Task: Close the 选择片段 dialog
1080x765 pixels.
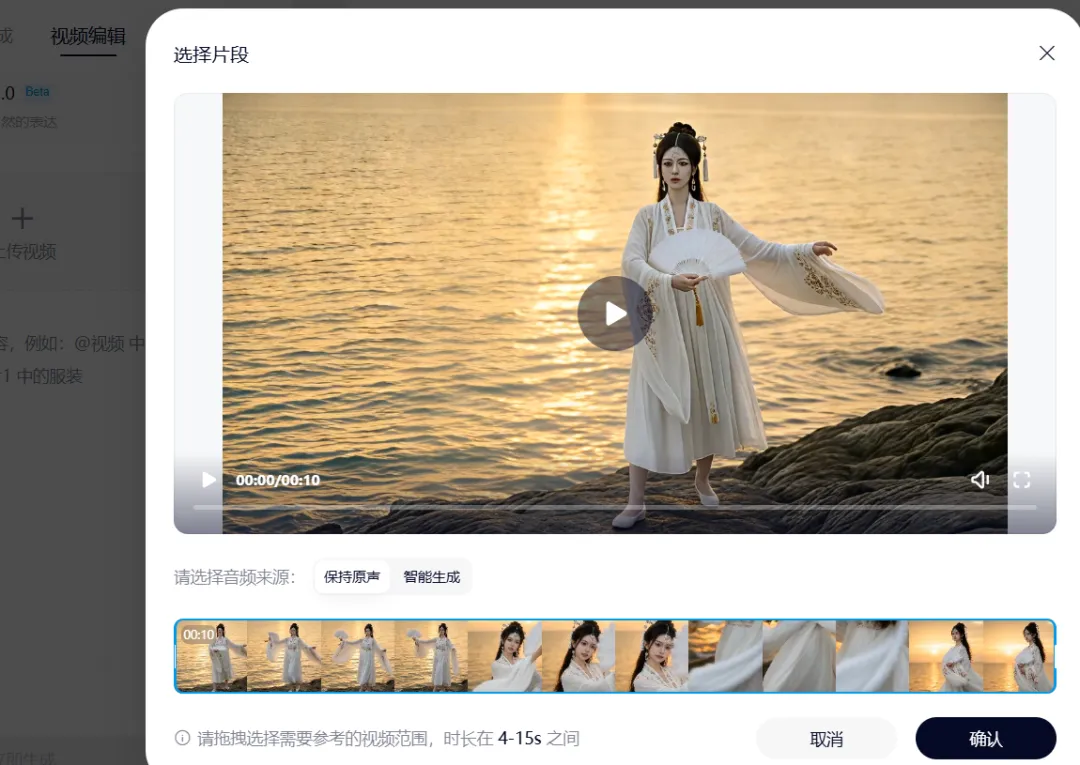Action: (1046, 53)
